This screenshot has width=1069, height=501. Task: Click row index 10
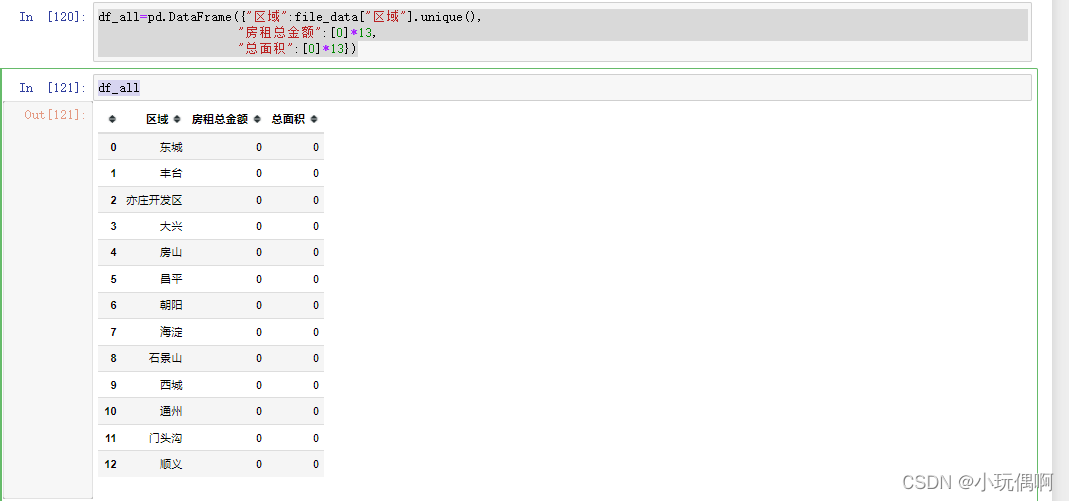tap(110, 412)
